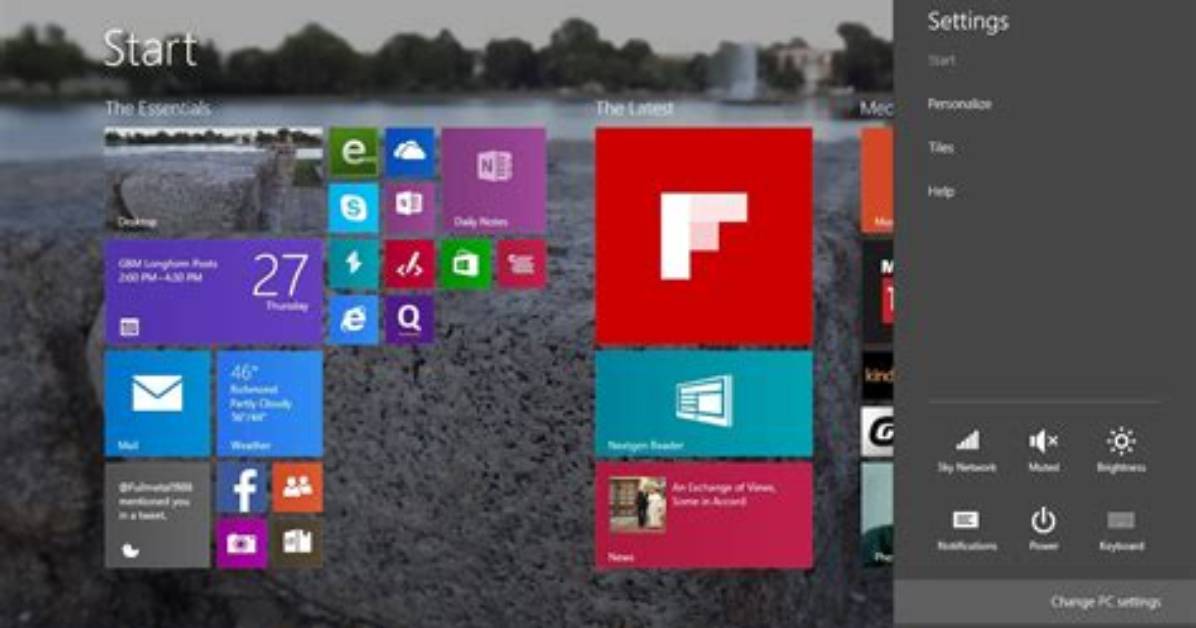Open the teal lightning bolt tile
The width and height of the screenshot is (1196, 628).
pyautogui.click(x=353, y=264)
